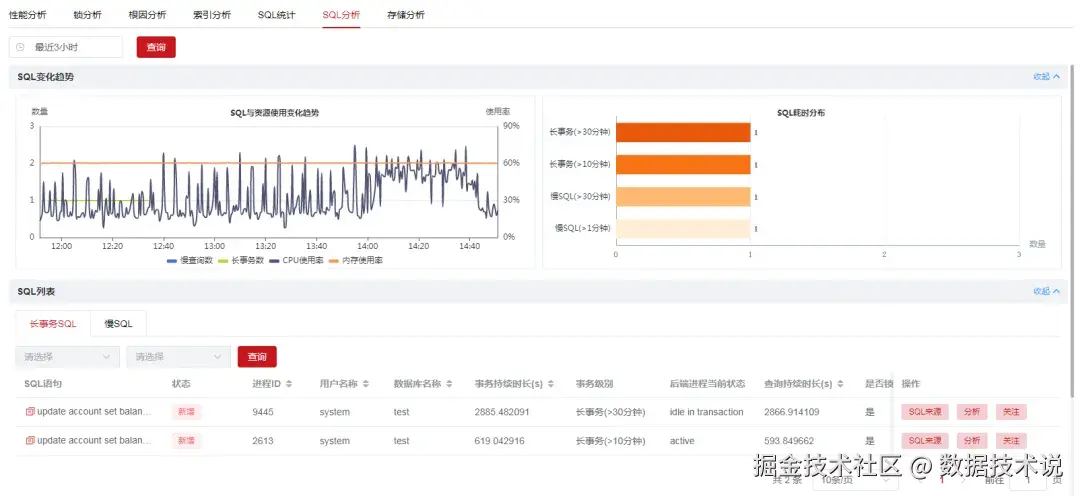Sort by 事务持续时长(s) column arrows
Viewport: 1080px width, 496px height.
[x=551, y=384]
